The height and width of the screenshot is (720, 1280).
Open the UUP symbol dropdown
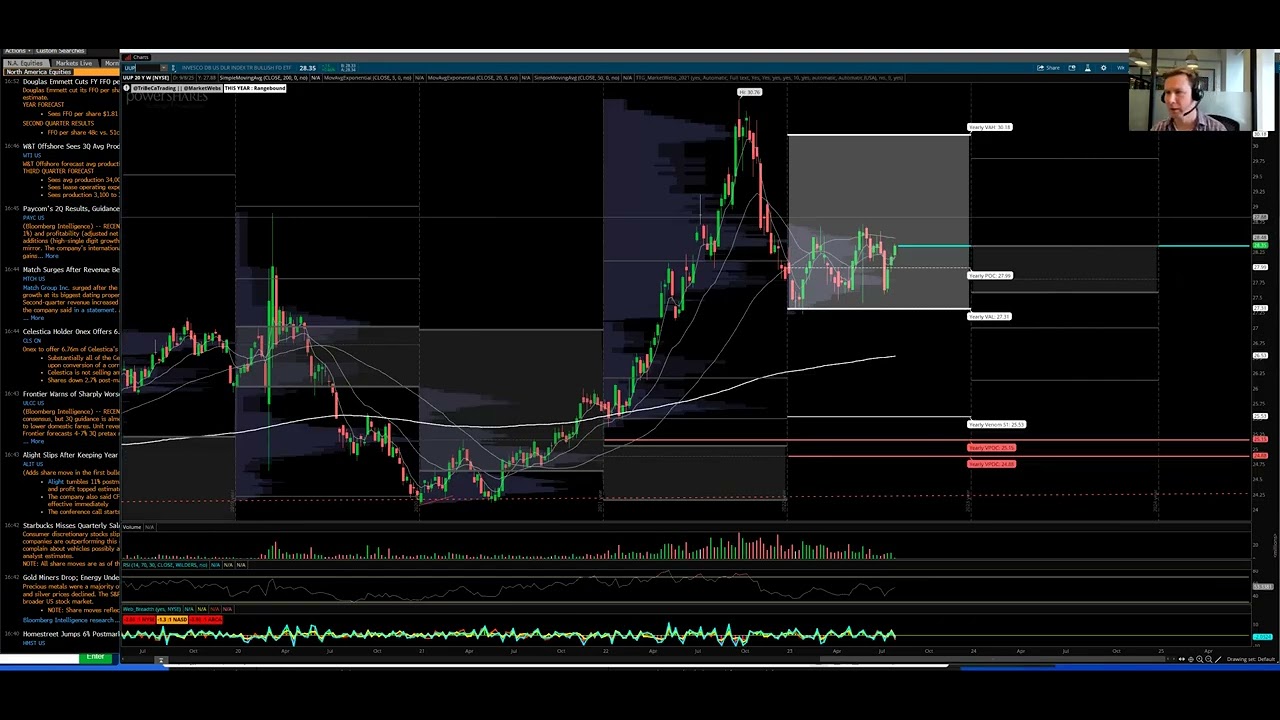click(164, 68)
